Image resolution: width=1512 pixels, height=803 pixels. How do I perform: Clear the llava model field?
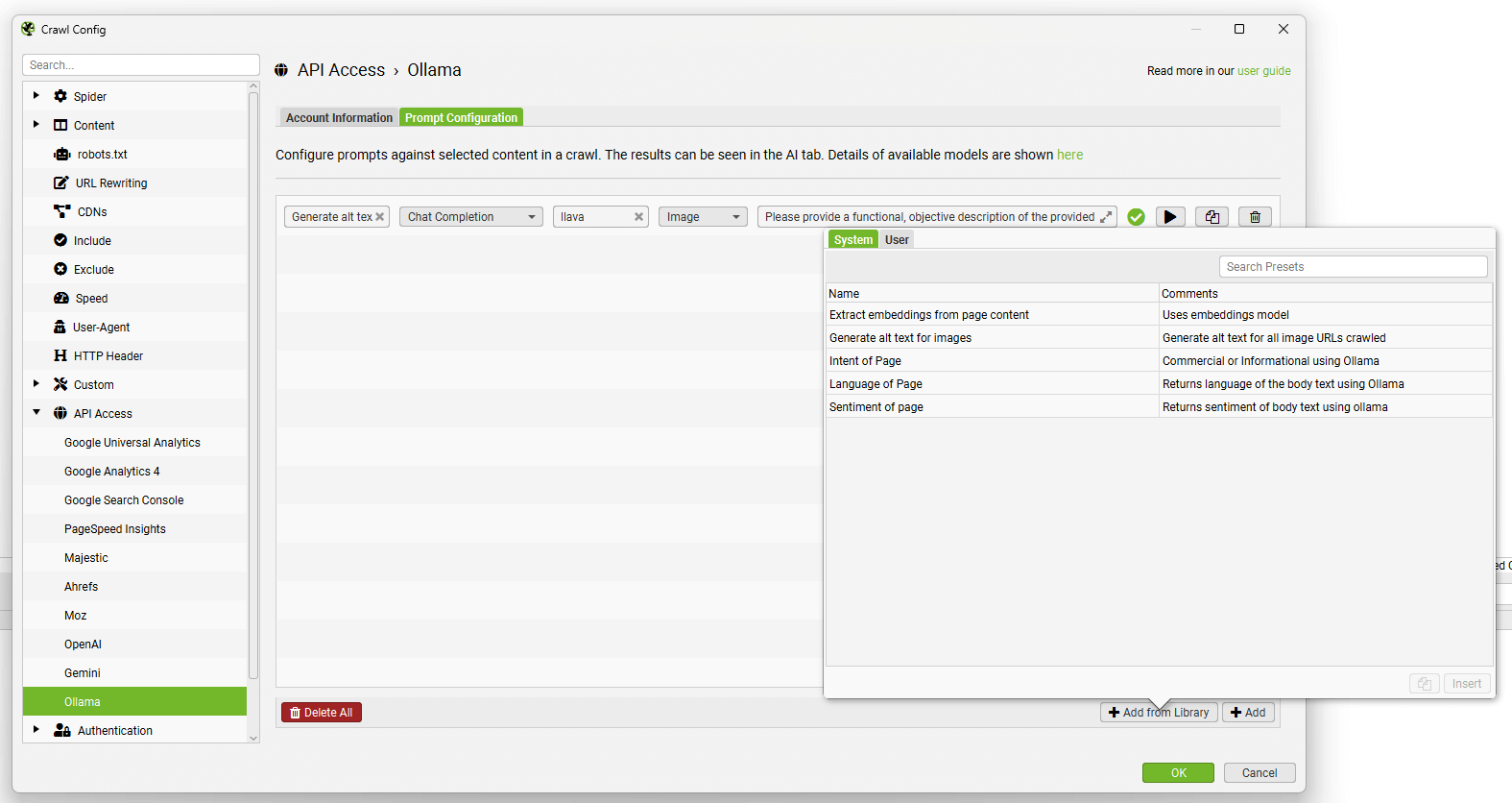coord(638,217)
